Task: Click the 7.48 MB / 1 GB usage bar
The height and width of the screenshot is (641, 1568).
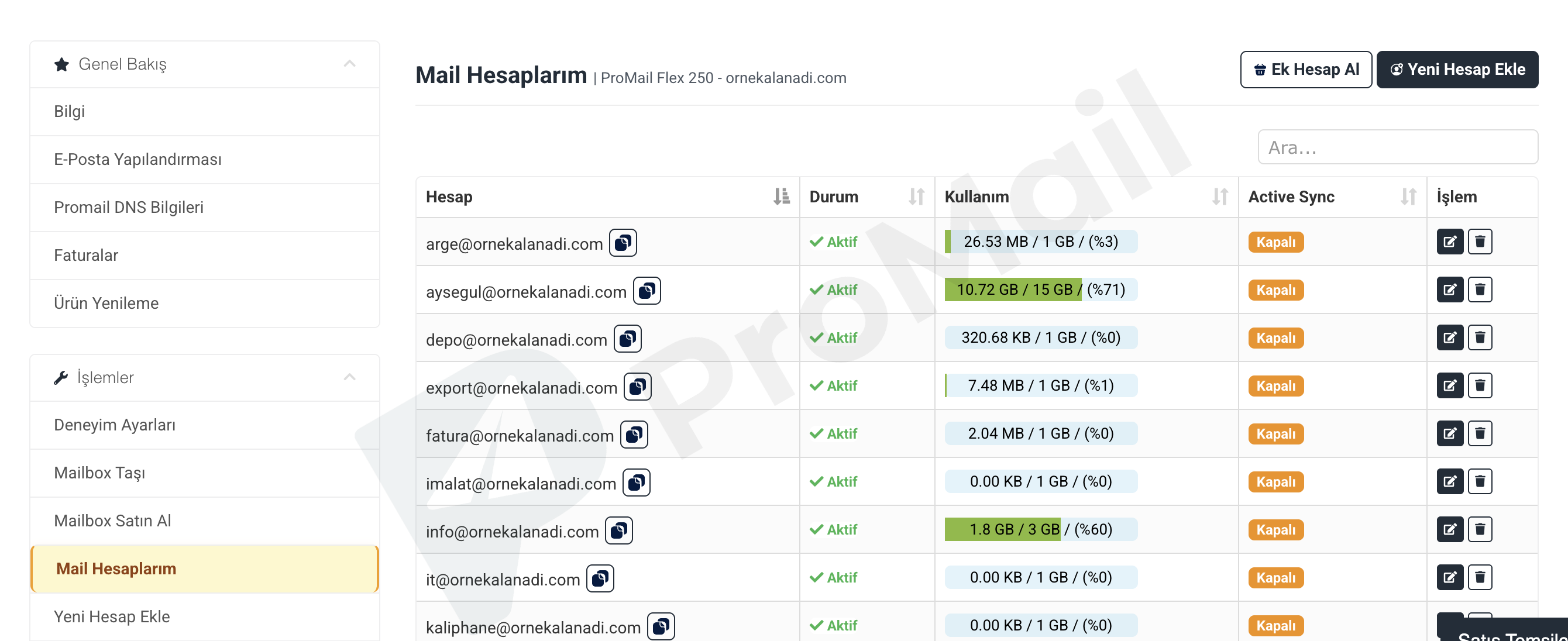Action: click(1041, 385)
